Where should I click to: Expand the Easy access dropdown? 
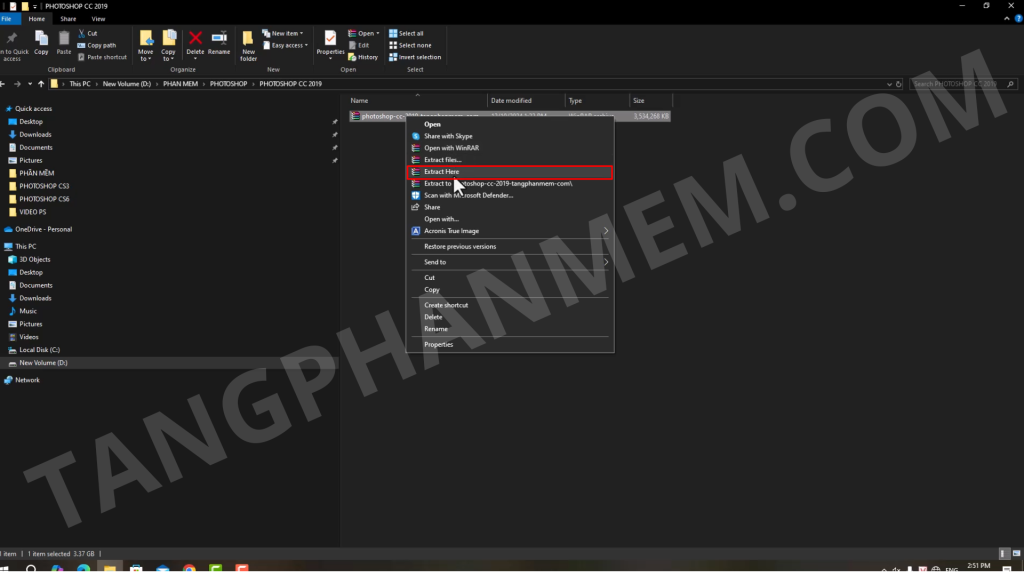click(x=286, y=45)
